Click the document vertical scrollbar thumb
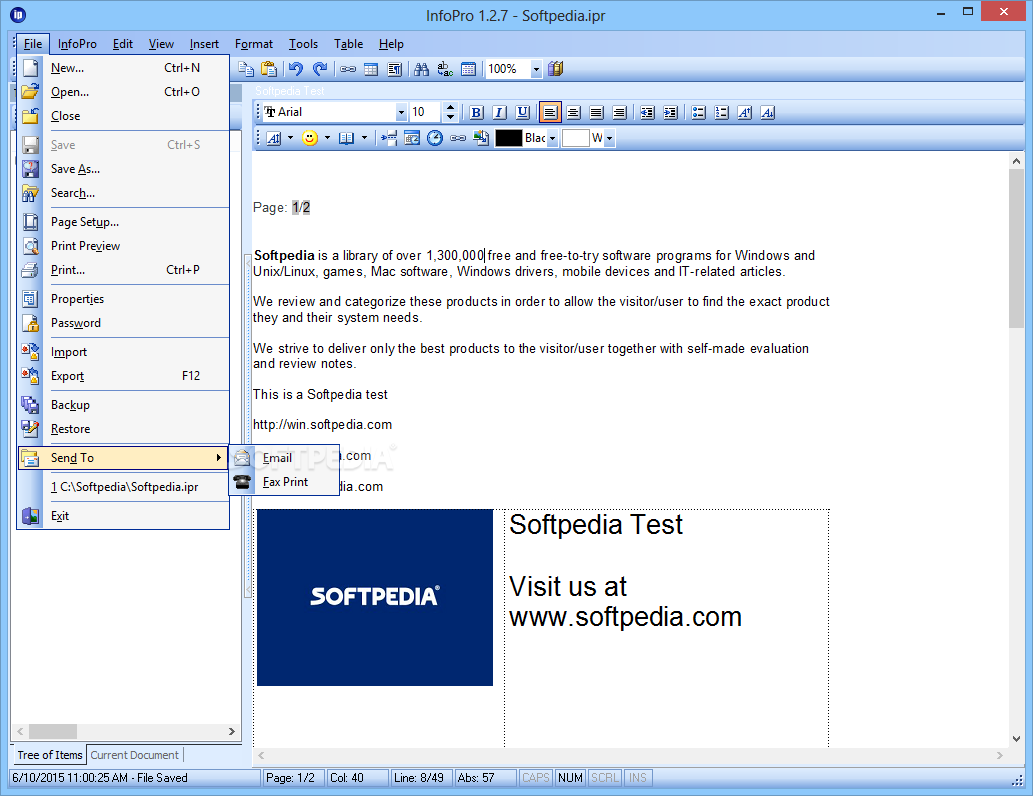Screen dimensions: 1033x796 point(1016,248)
